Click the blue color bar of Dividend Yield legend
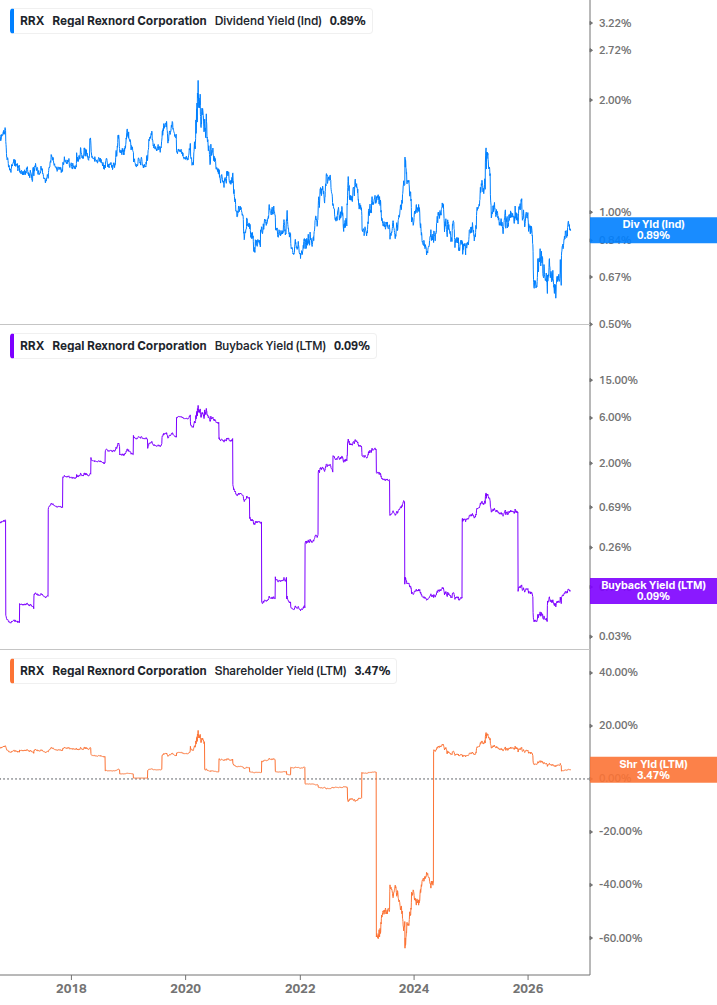Viewport: 717px width, 1005px height. tap(12, 21)
